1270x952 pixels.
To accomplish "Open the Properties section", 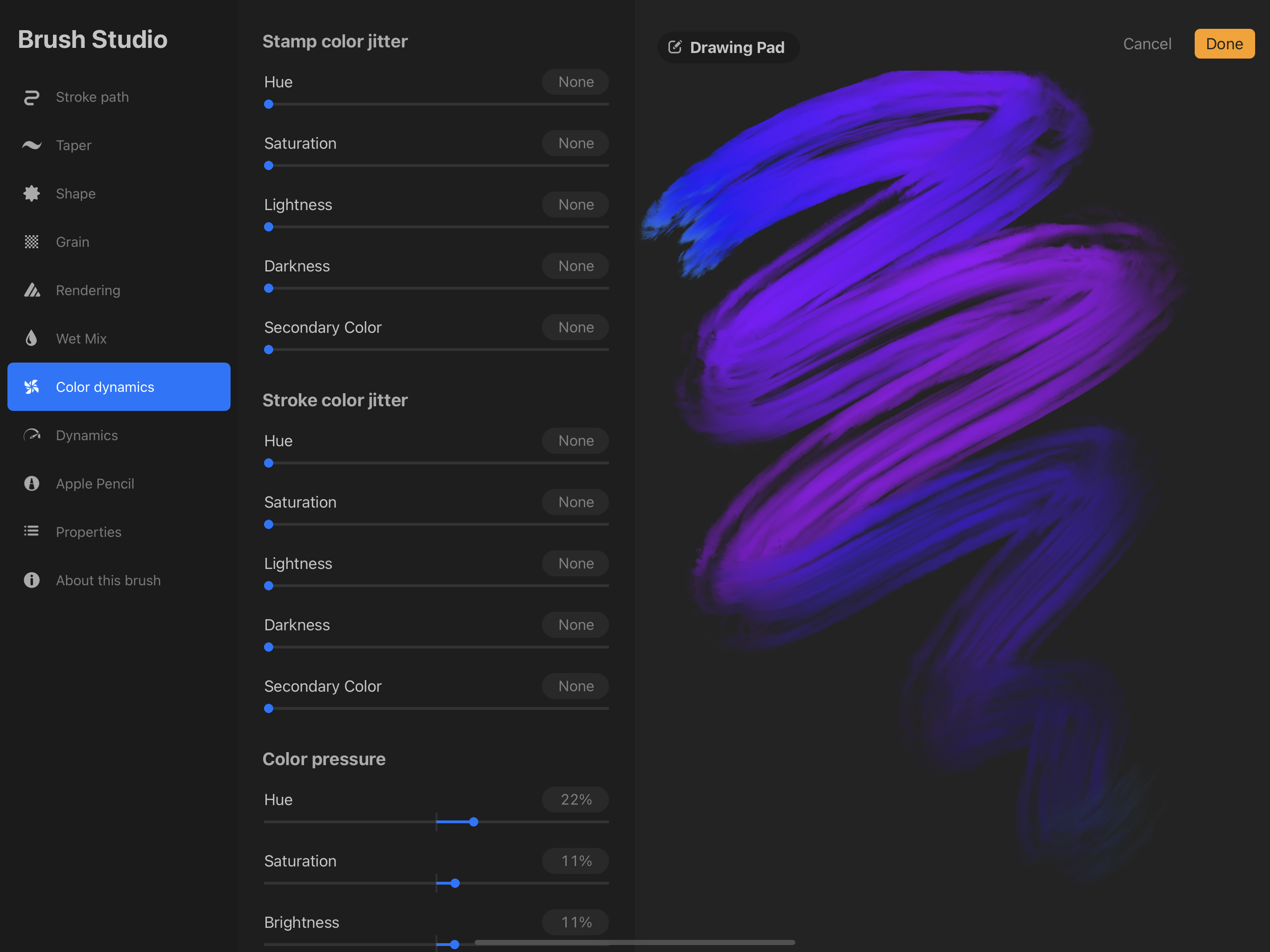I will click(x=119, y=532).
